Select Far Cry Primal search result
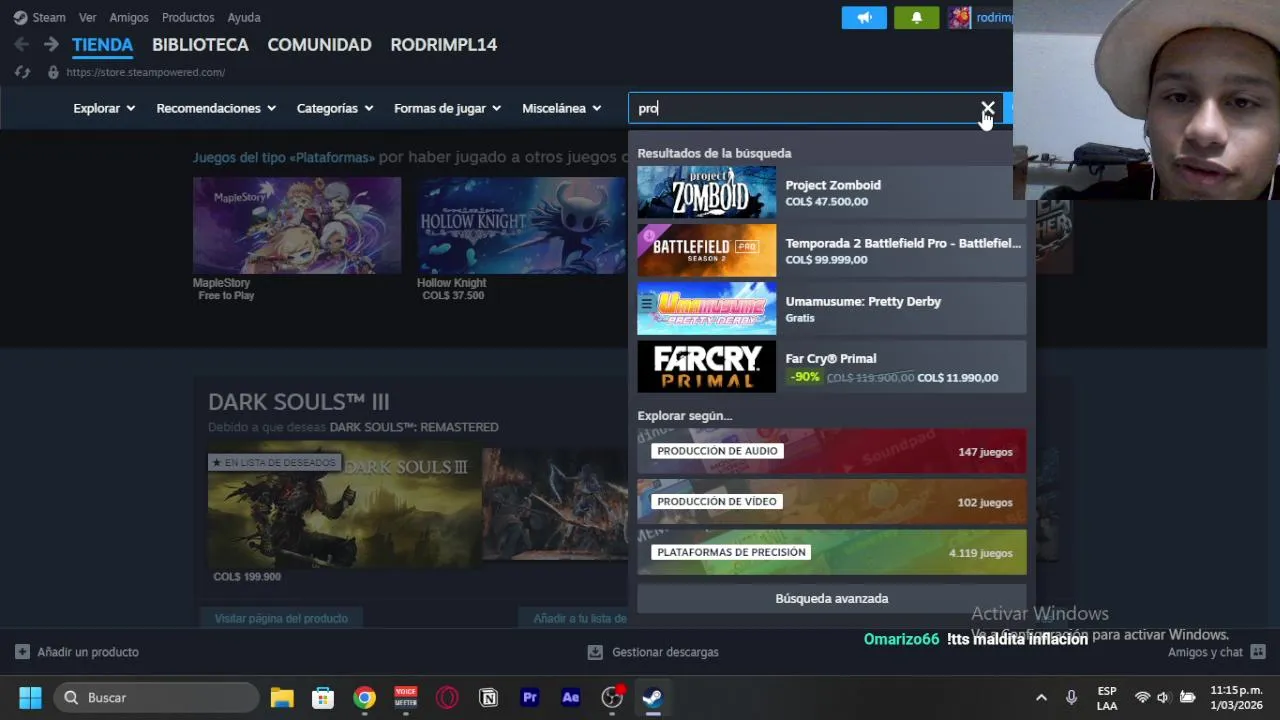 pos(831,366)
